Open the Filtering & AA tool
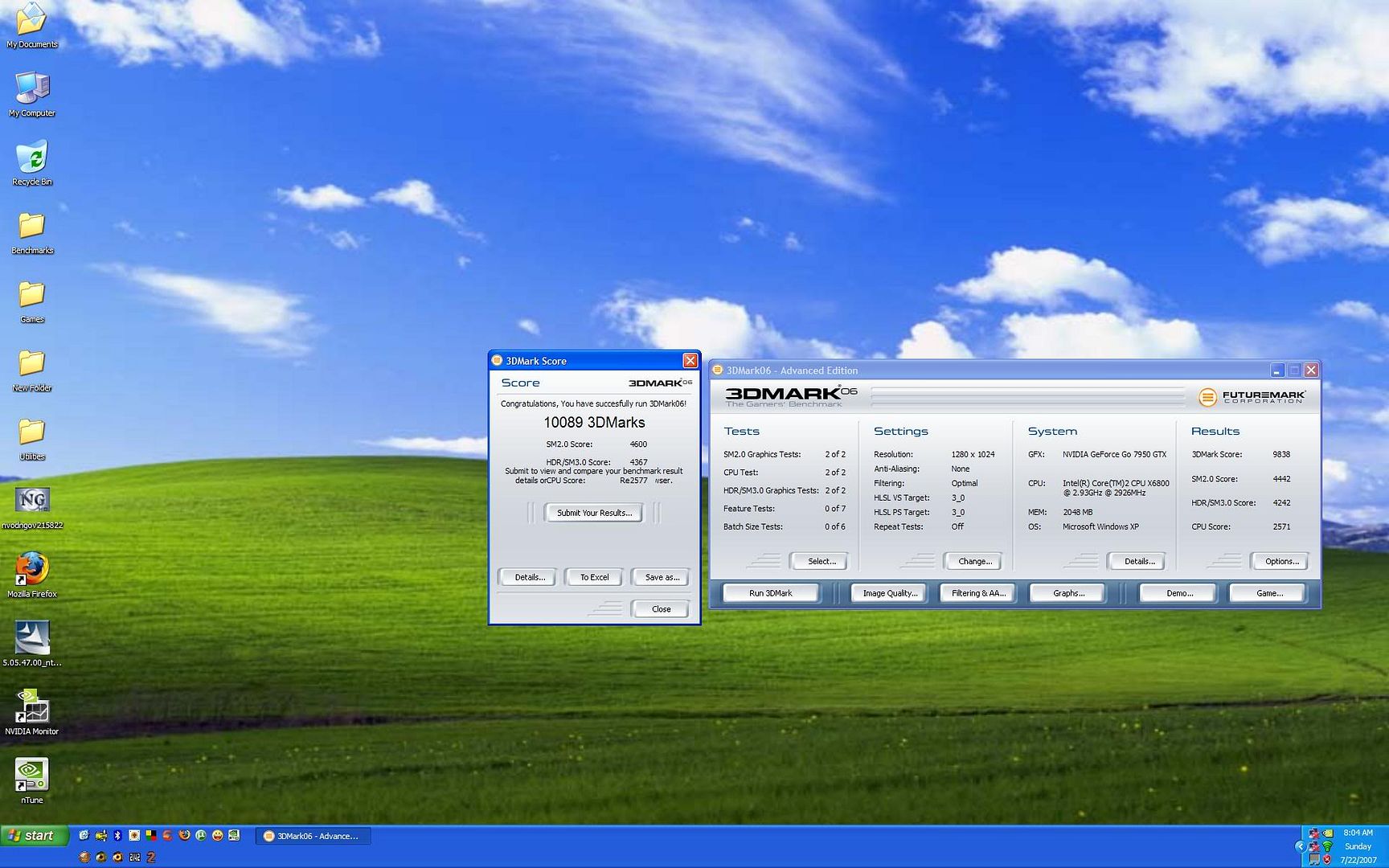The image size is (1389, 868). (x=978, y=593)
